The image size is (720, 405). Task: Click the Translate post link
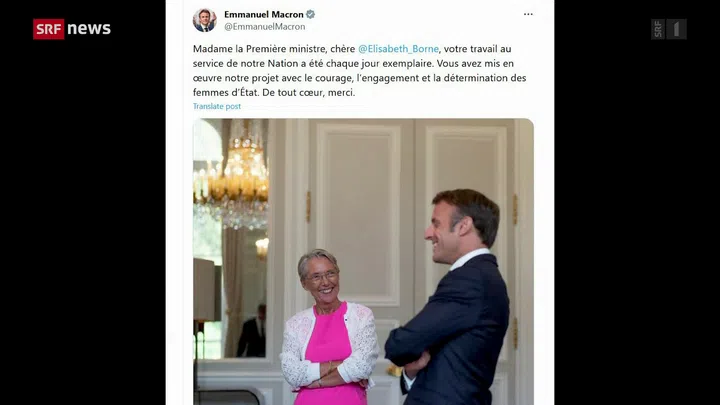[217, 106]
